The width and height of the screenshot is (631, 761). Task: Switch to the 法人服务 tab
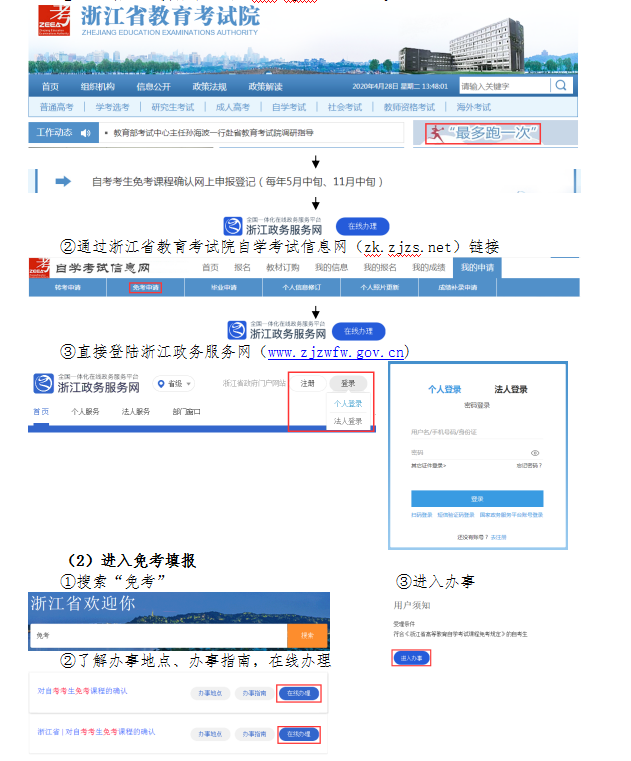click(x=136, y=412)
